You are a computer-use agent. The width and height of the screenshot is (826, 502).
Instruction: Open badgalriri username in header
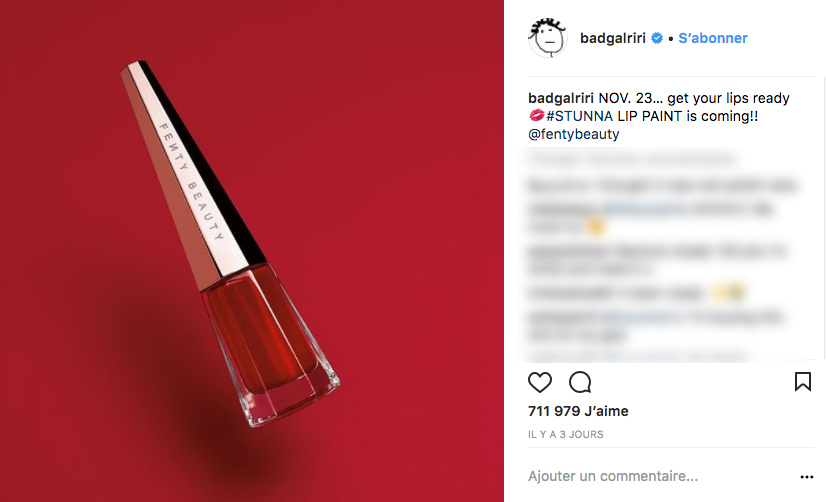[x=613, y=38]
